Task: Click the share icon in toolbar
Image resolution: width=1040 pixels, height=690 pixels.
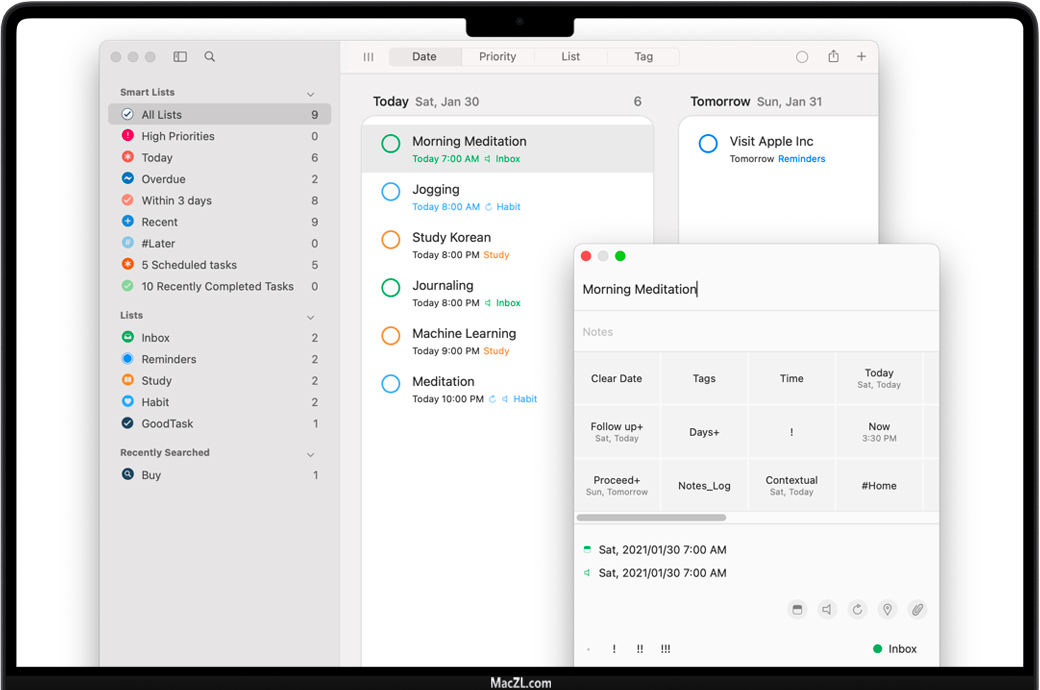Action: (x=833, y=57)
